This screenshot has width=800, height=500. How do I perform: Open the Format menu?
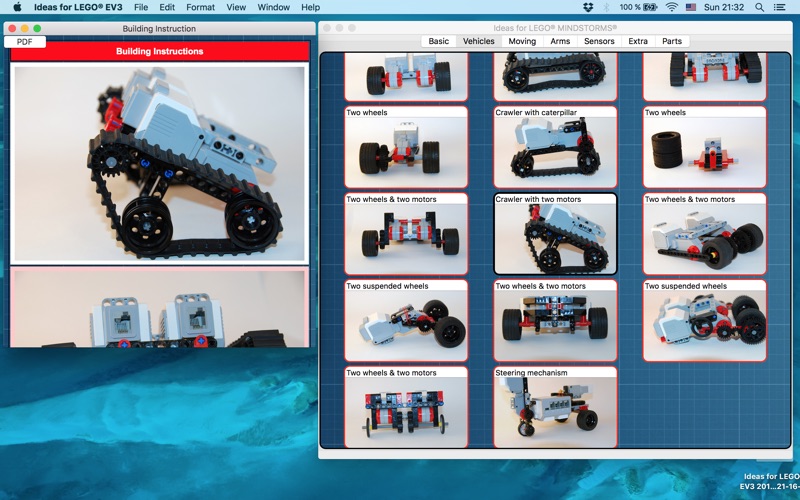201,7
